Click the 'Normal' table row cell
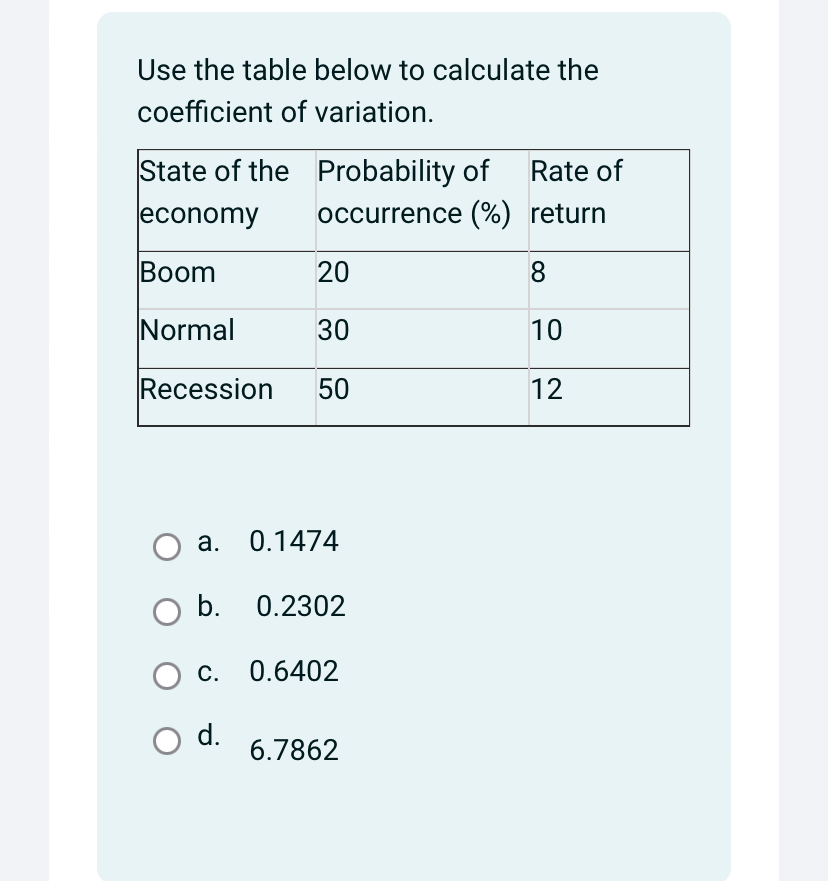The width and height of the screenshot is (828, 881). point(186,330)
